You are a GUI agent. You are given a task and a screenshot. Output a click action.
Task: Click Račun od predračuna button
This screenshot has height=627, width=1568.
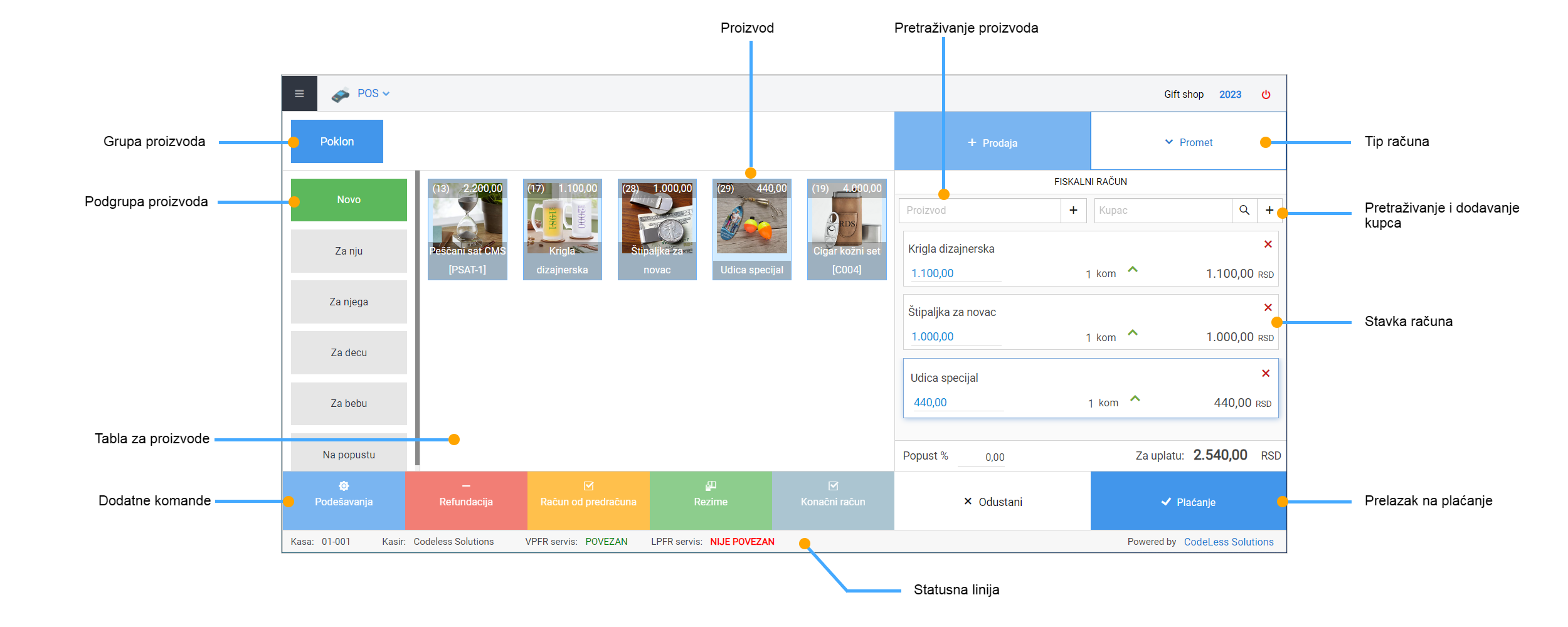tap(588, 500)
